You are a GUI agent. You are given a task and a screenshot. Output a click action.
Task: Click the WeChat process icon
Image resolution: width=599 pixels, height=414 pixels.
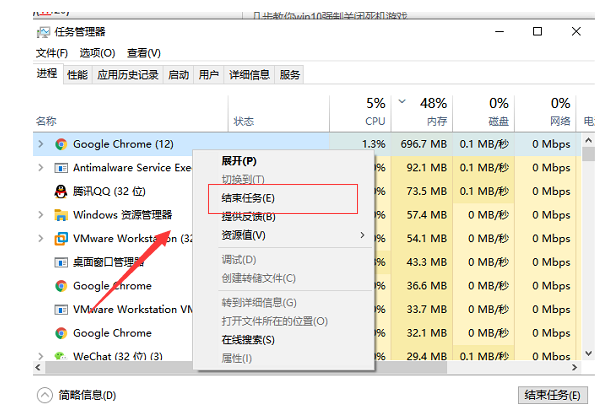(x=61, y=356)
